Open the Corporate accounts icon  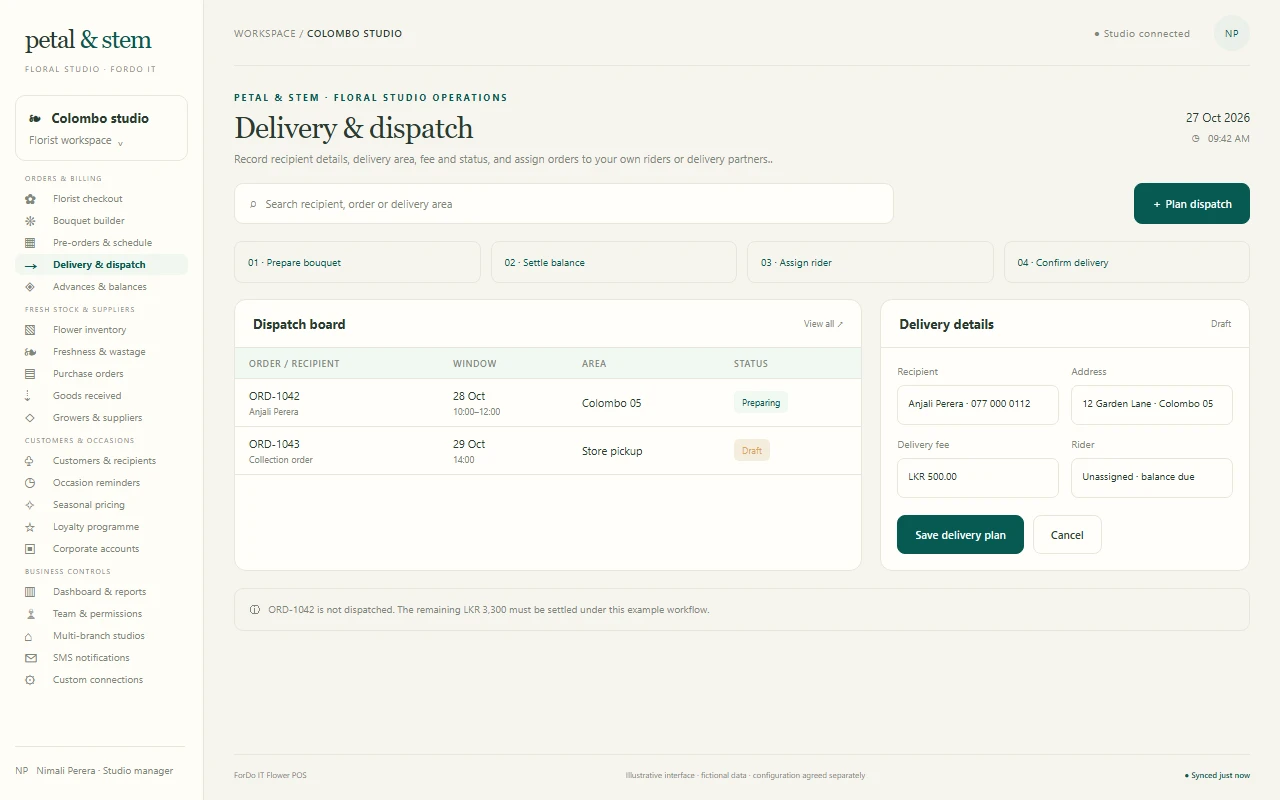30,549
